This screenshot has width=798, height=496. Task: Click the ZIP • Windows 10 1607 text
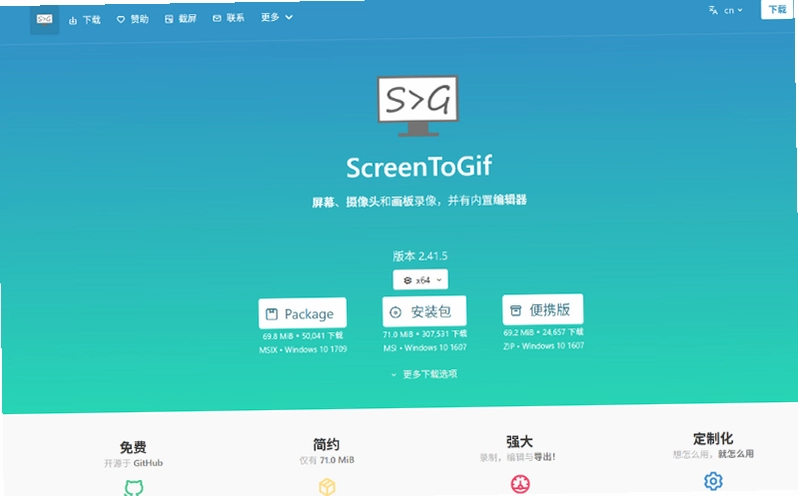(544, 346)
